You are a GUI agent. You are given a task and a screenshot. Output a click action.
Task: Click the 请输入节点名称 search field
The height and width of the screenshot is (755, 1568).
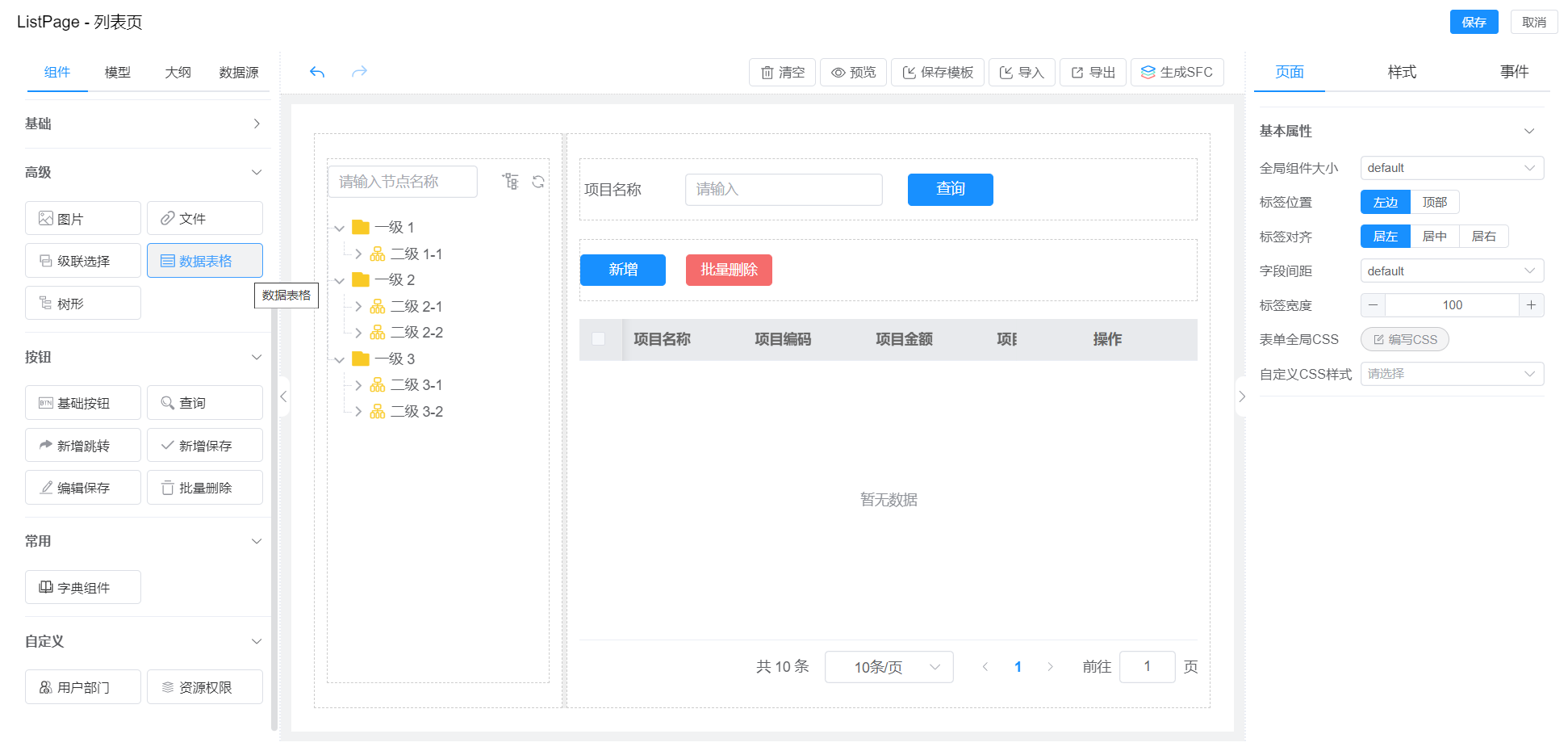[x=403, y=182]
